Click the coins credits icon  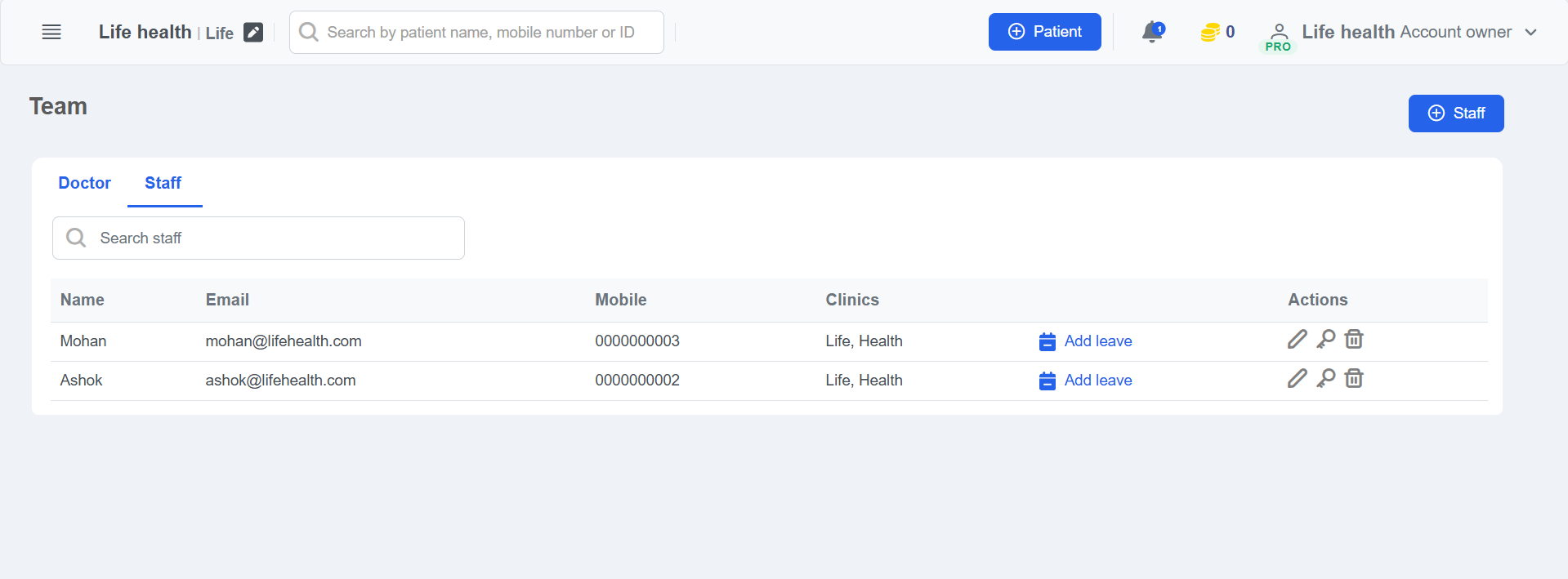pos(1209,33)
